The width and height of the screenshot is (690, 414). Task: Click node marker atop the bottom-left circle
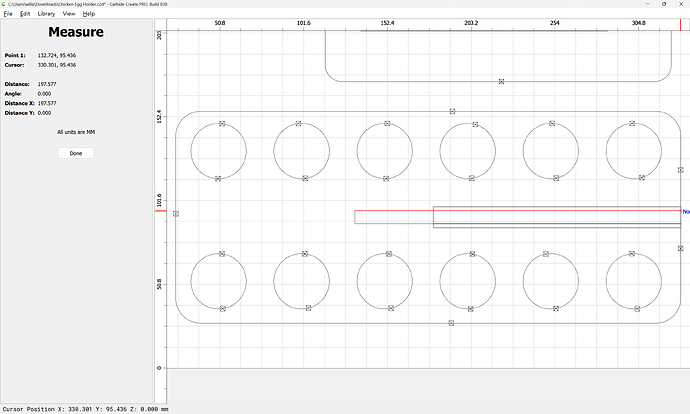[x=222, y=254]
